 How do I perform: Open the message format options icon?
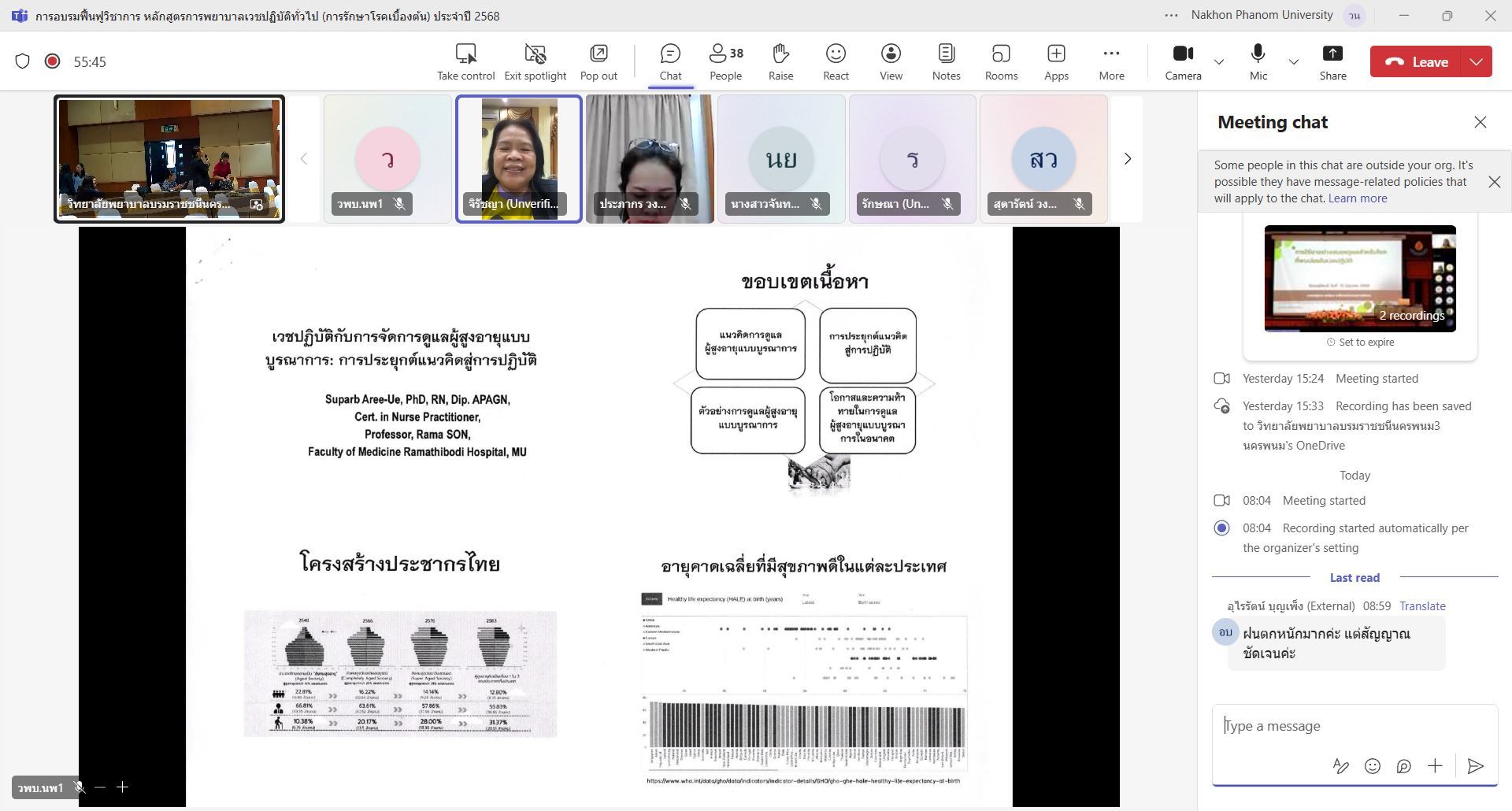tap(1340, 766)
